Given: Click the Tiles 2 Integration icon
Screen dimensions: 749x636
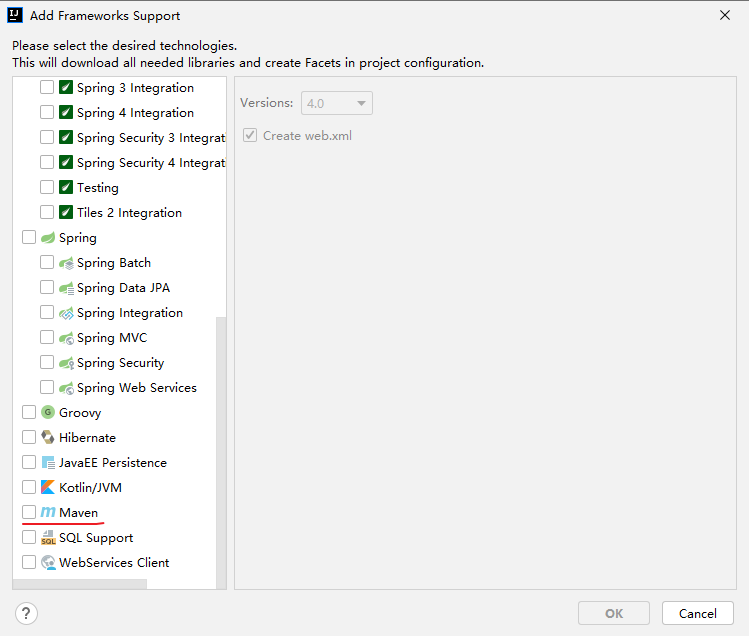Looking at the screenshot, I should click(66, 212).
